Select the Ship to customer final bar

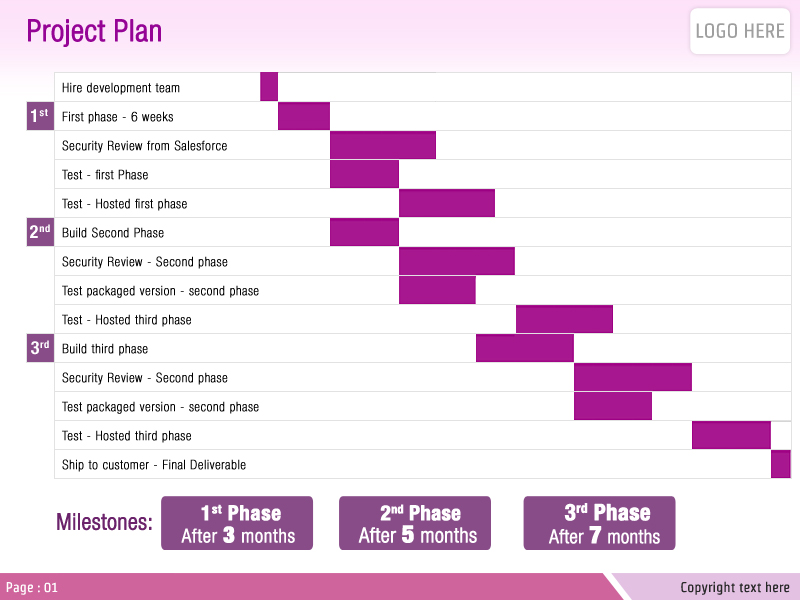tap(781, 464)
